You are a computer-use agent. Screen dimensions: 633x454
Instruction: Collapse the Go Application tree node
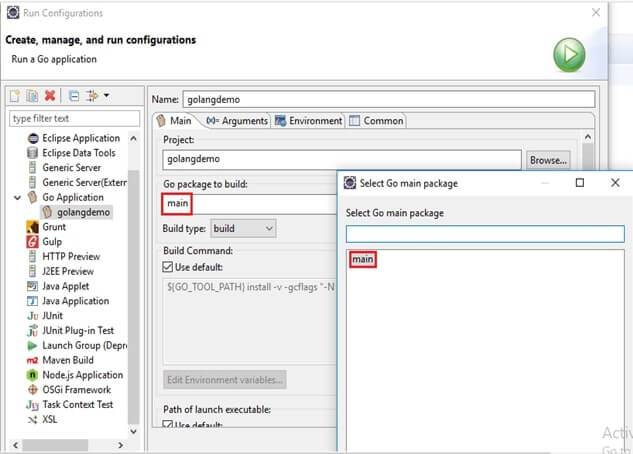[x=16, y=197]
